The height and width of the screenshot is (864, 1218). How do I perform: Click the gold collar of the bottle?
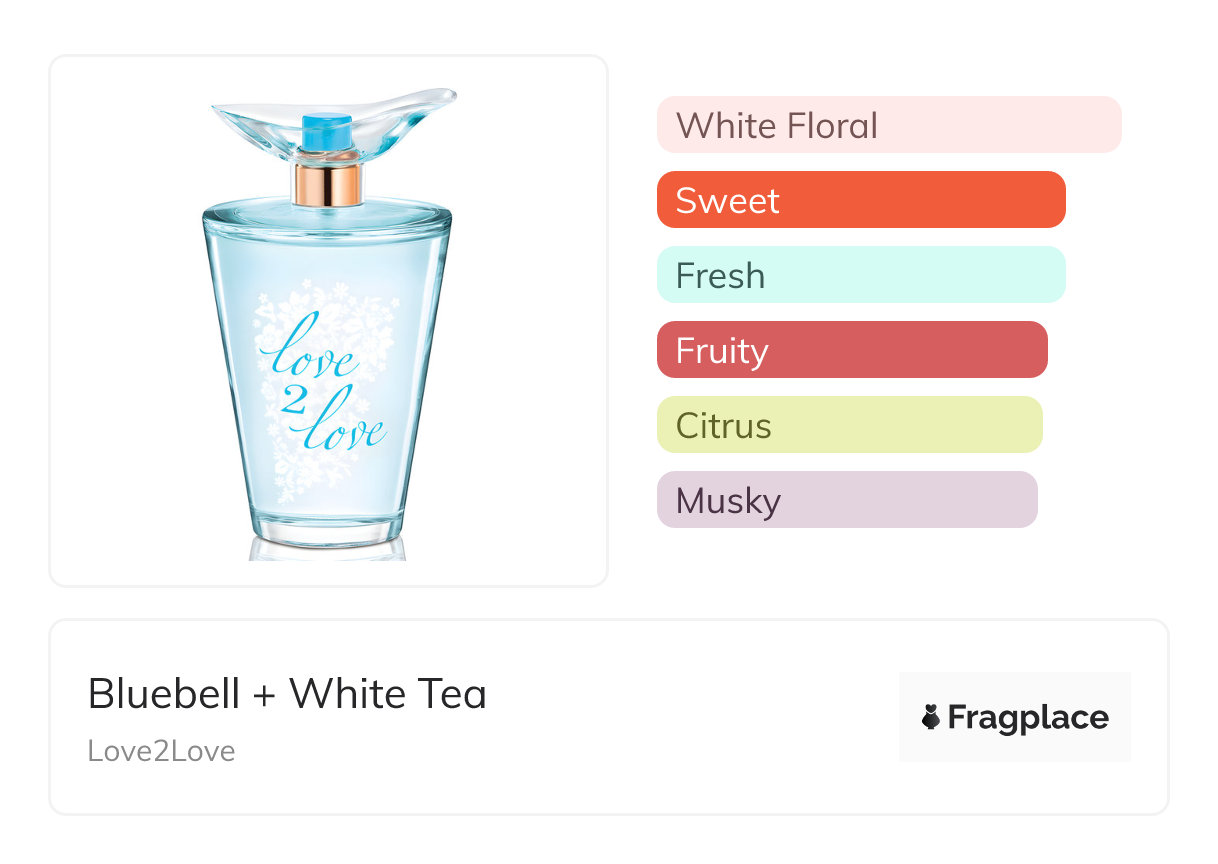[x=327, y=185]
